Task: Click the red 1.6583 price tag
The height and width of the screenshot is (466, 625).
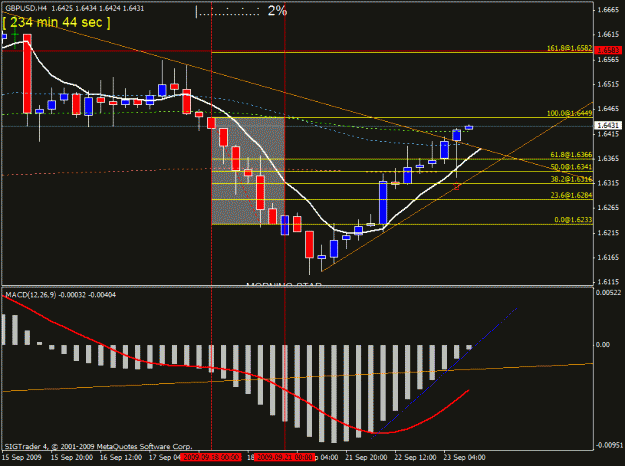Action: (x=608, y=50)
